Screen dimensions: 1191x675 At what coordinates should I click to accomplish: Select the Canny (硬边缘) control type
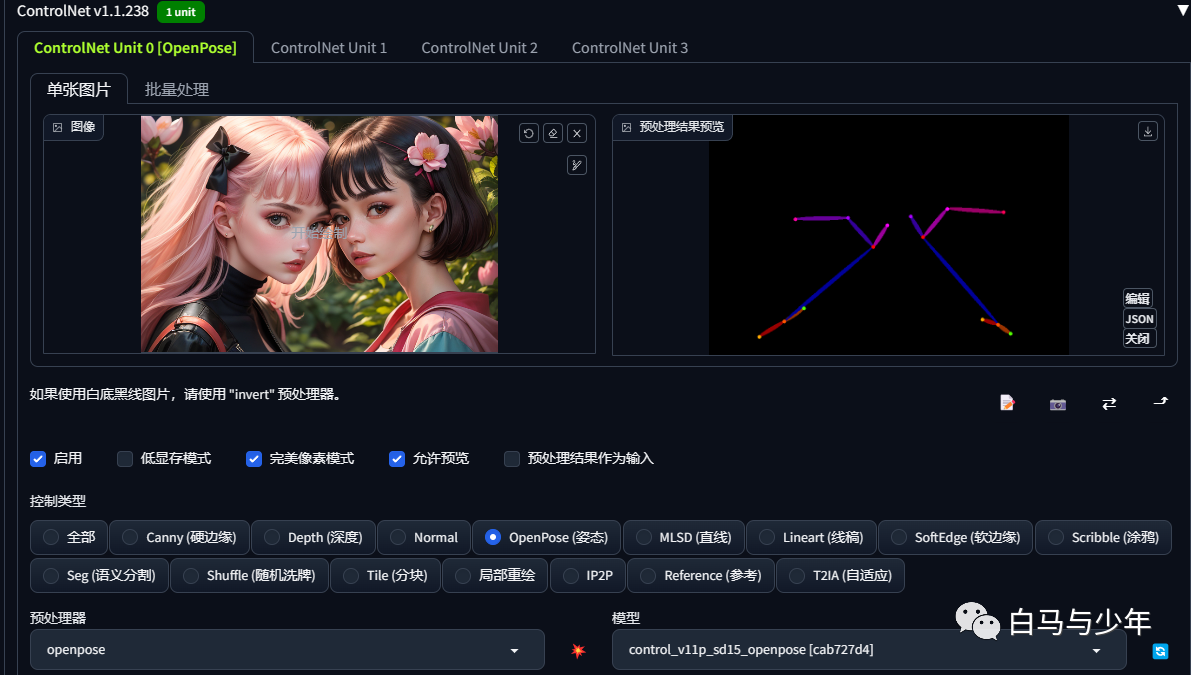179,537
